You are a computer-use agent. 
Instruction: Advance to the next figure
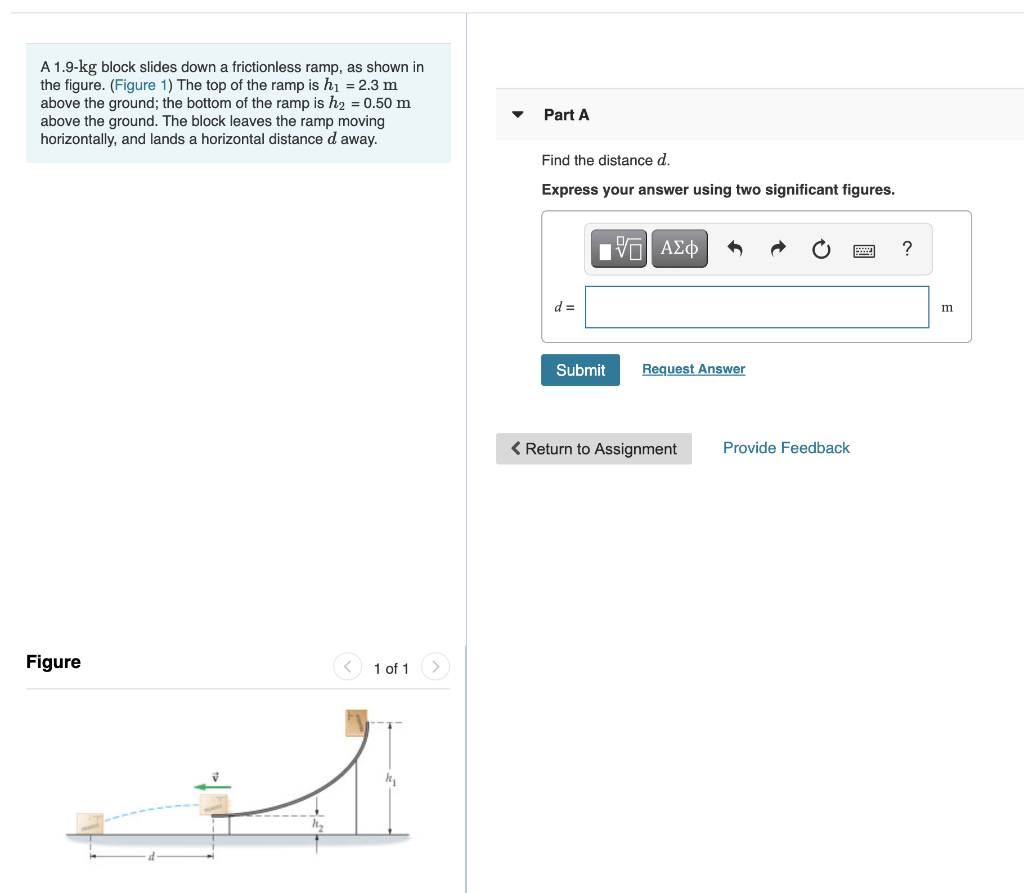click(x=435, y=666)
